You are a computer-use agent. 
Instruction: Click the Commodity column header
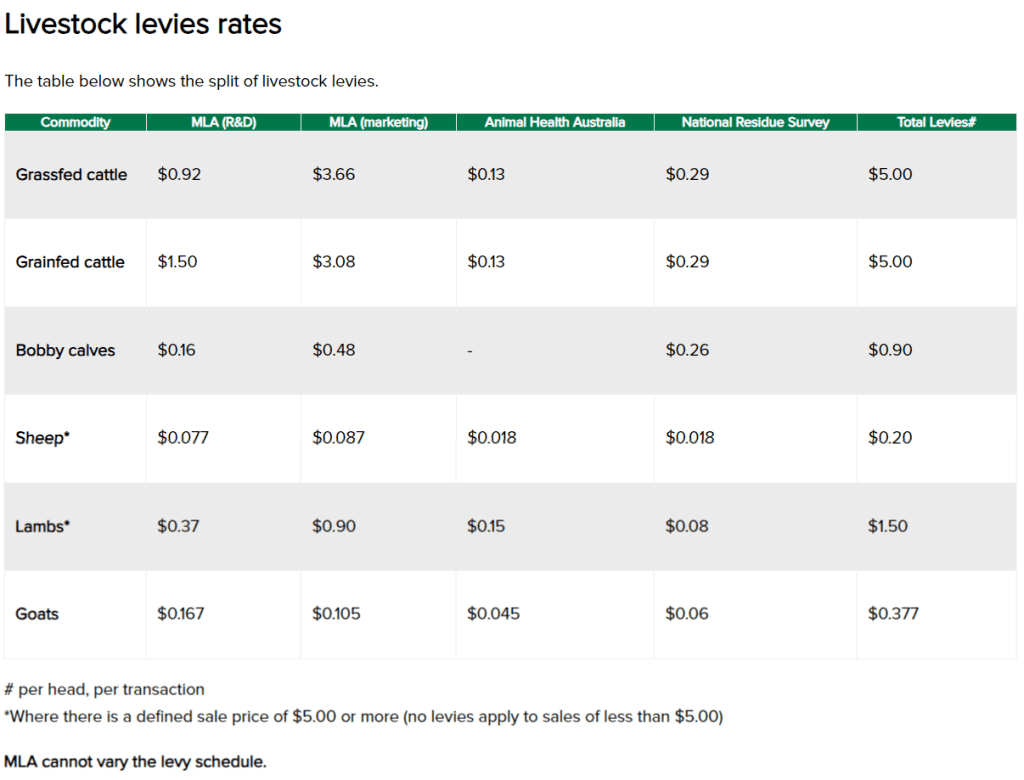click(x=75, y=122)
